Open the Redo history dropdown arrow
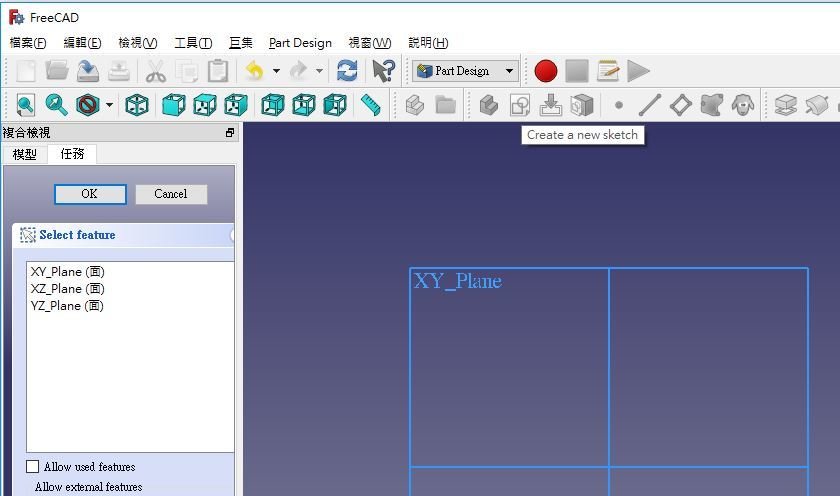Screen dimensions: 840x496 319,71
